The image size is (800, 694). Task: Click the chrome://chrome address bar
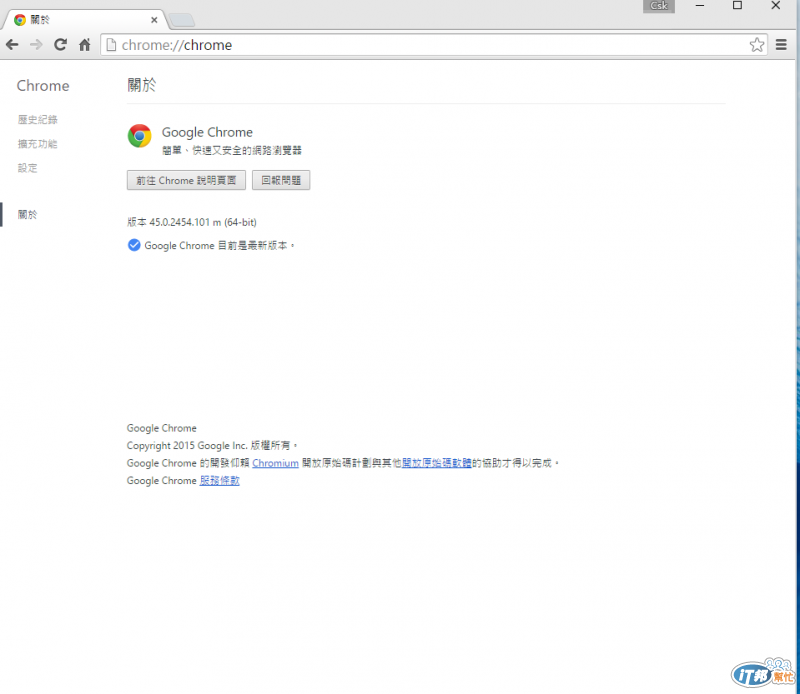tap(434, 45)
